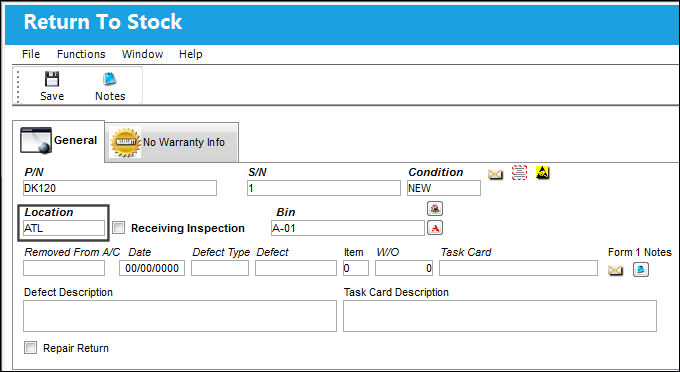The height and width of the screenshot is (372, 680).
Task: Click the envelope icon beside Condition
Action: [x=495, y=174]
